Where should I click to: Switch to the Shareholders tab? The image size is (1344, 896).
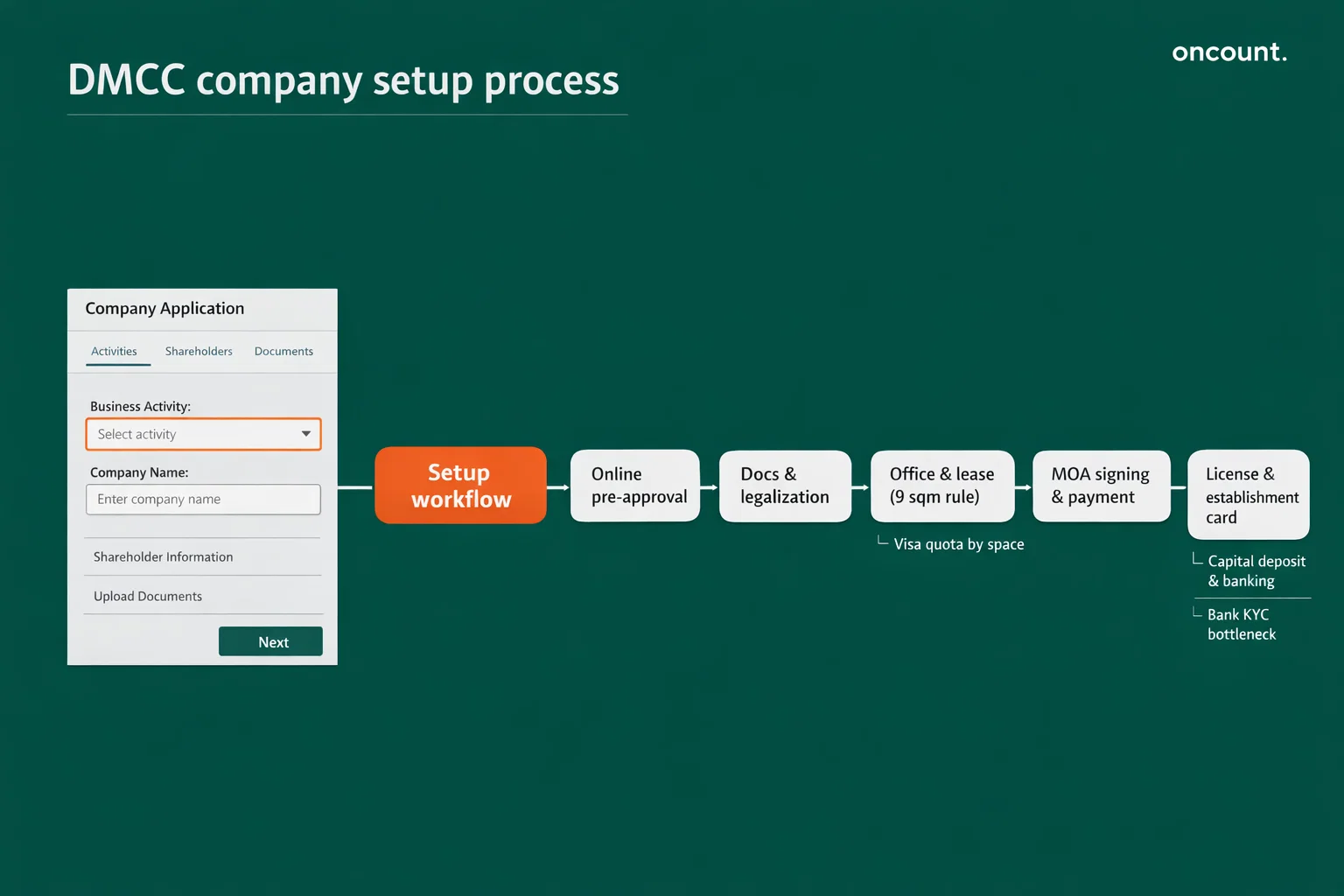[x=199, y=351]
